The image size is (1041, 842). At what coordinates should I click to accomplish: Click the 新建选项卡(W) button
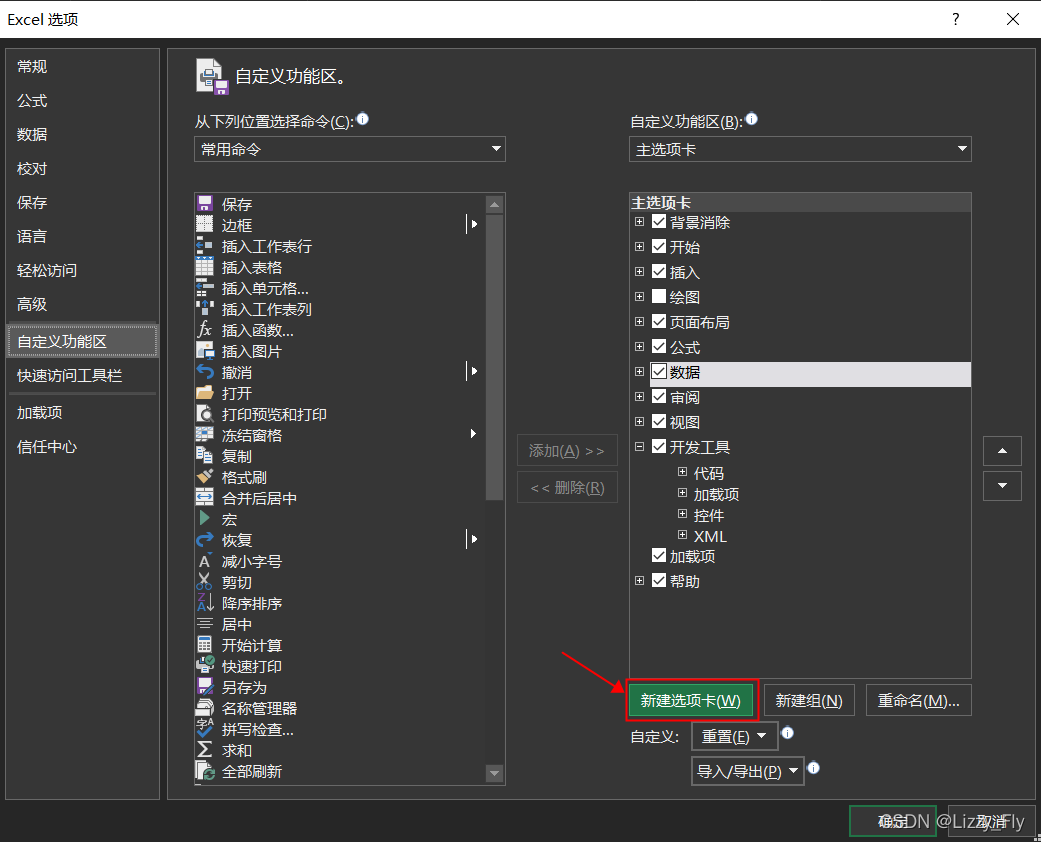692,699
